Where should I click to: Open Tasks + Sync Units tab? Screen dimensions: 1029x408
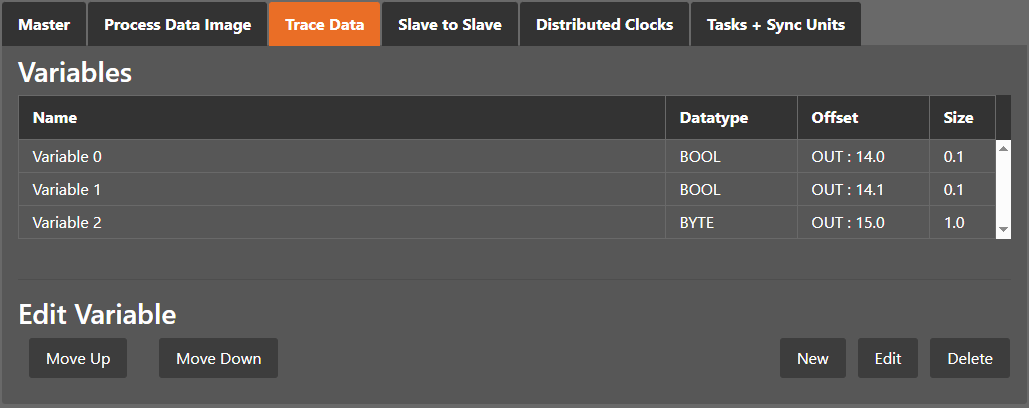click(775, 25)
